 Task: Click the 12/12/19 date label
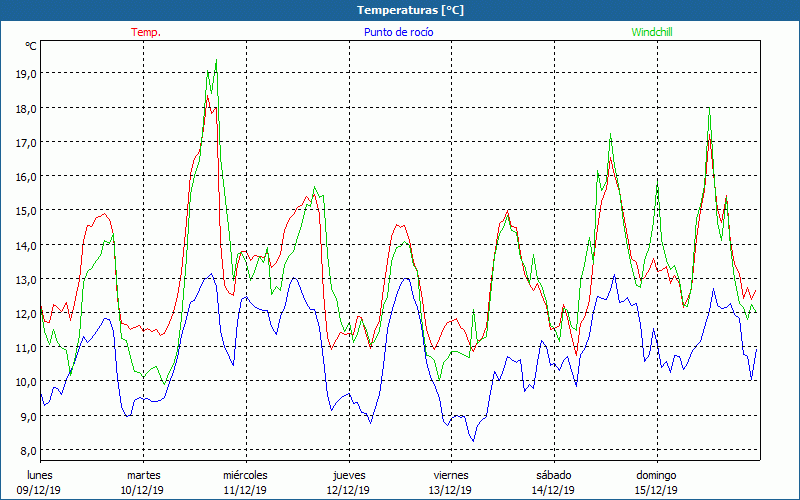tap(348, 490)
